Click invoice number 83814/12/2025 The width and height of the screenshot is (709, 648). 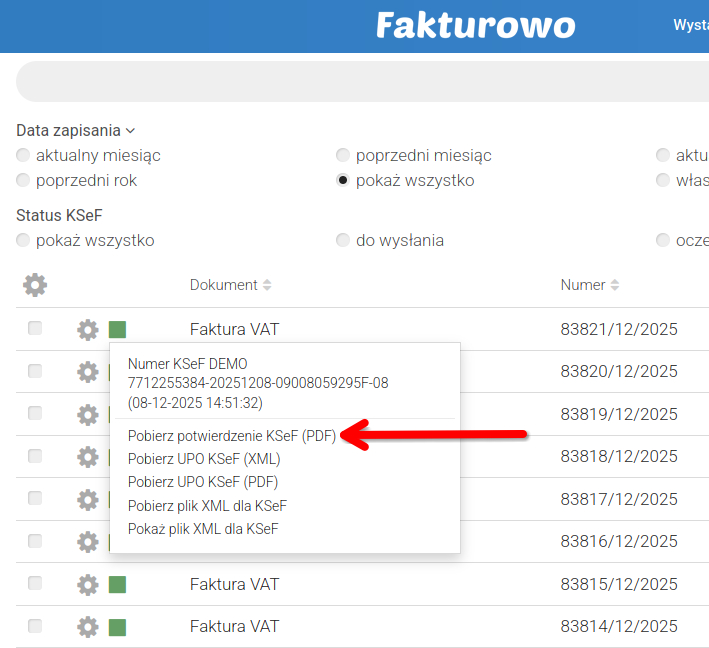(619, 626)
